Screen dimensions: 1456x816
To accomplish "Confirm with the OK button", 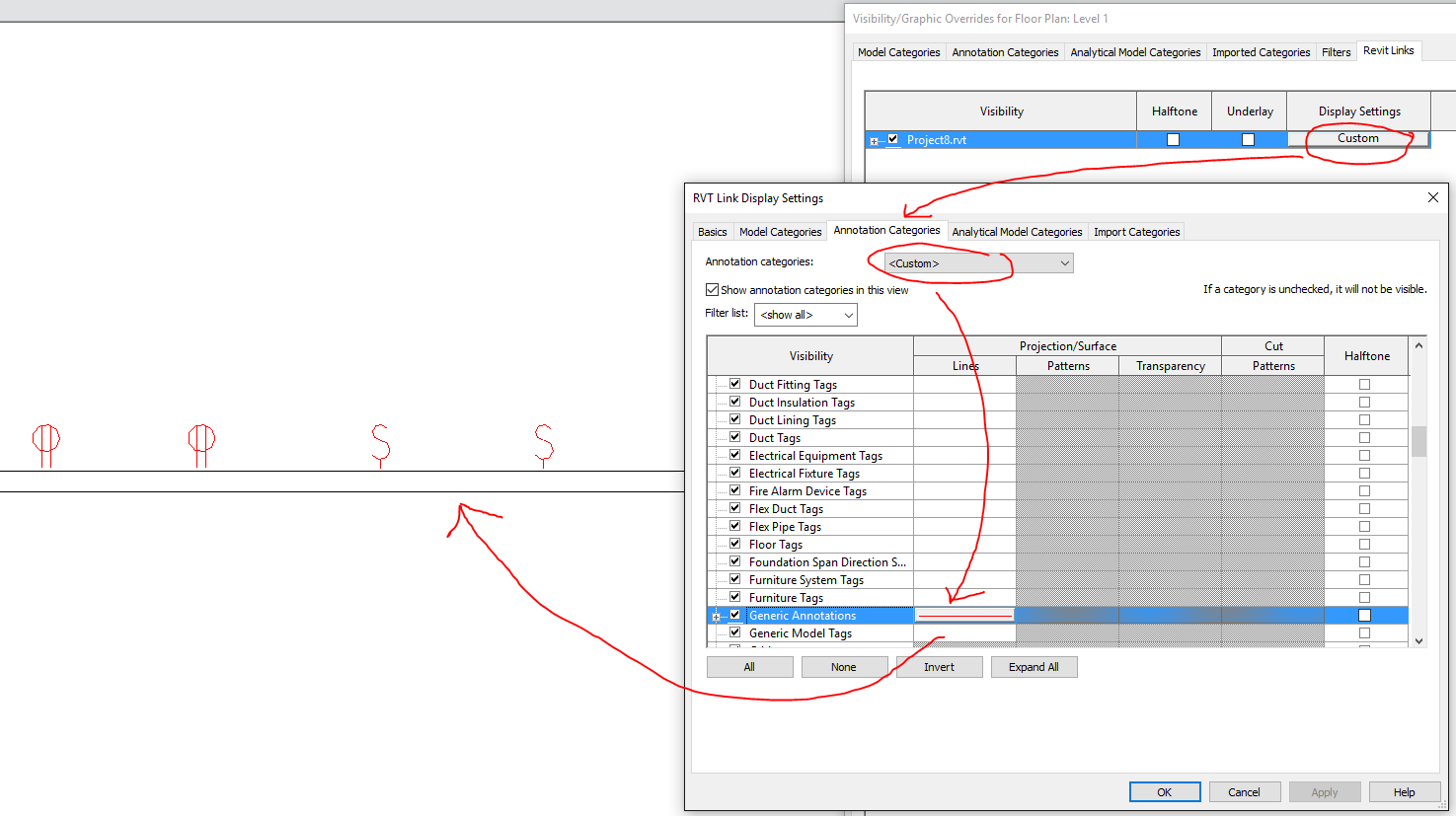I will click(x=1165, y=792).
